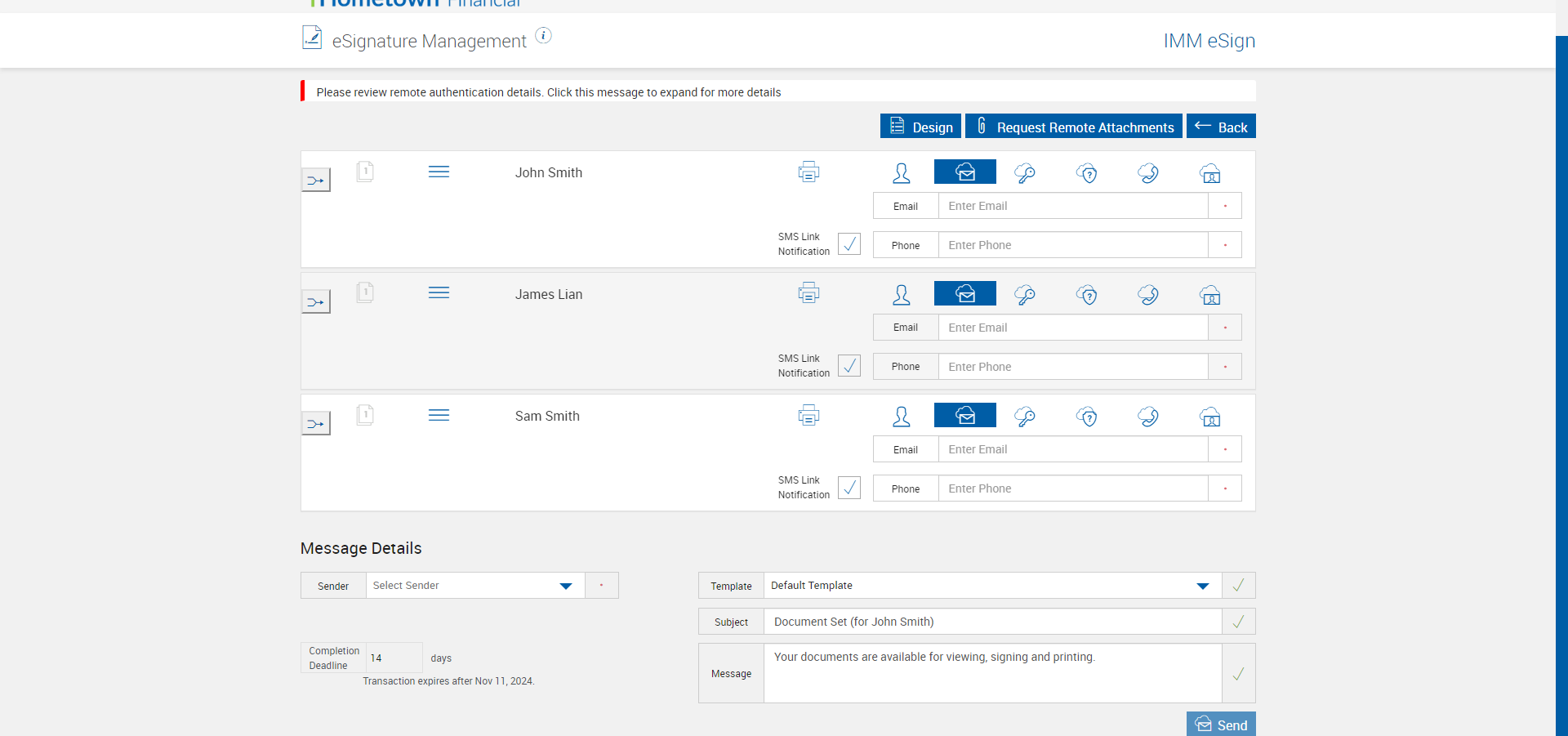Image resolution: width=1568 pixels, height=736 pixels.
Task: Select the password key icon for John Smith
Action: click(x=1025, y=172)
